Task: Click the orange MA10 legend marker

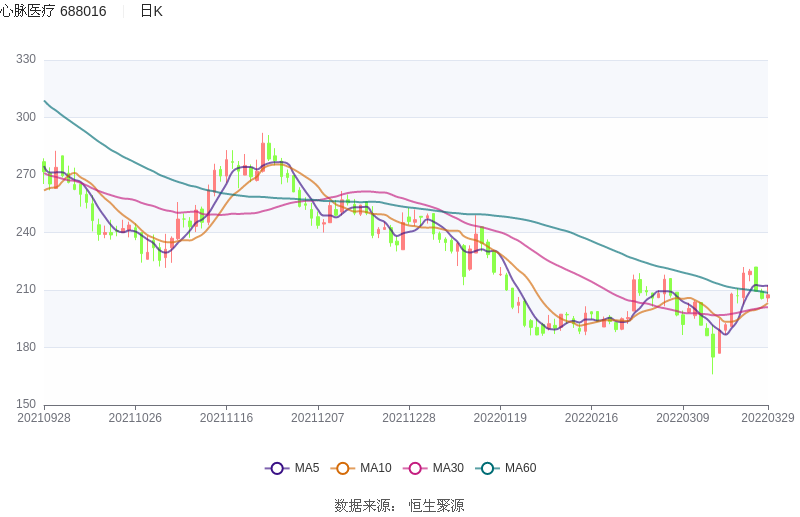Action: (x=343, y=468)
